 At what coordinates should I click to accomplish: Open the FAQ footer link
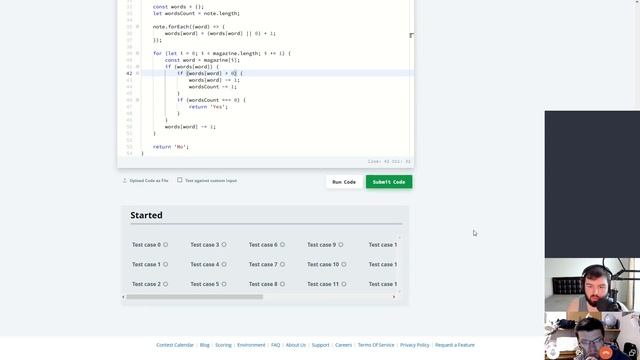[x=276, y=345]
